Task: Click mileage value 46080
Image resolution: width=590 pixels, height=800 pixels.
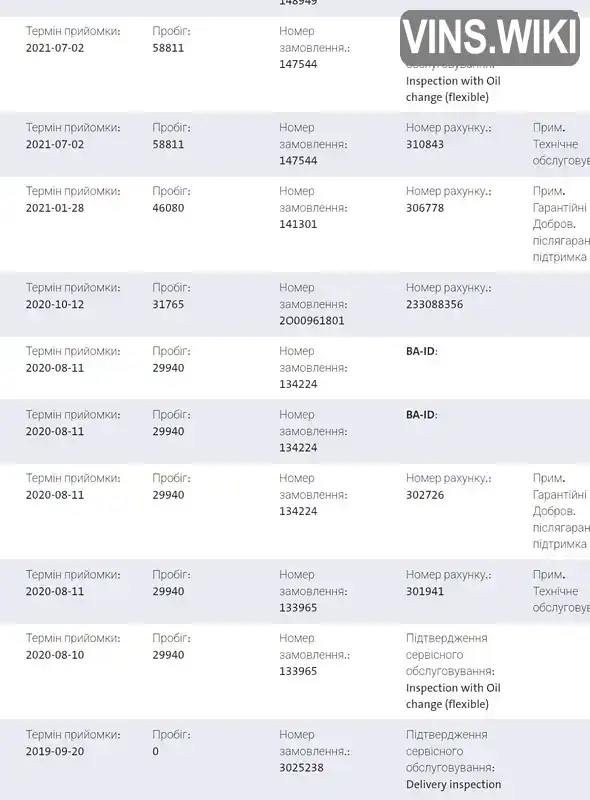Action: point(168,208)
